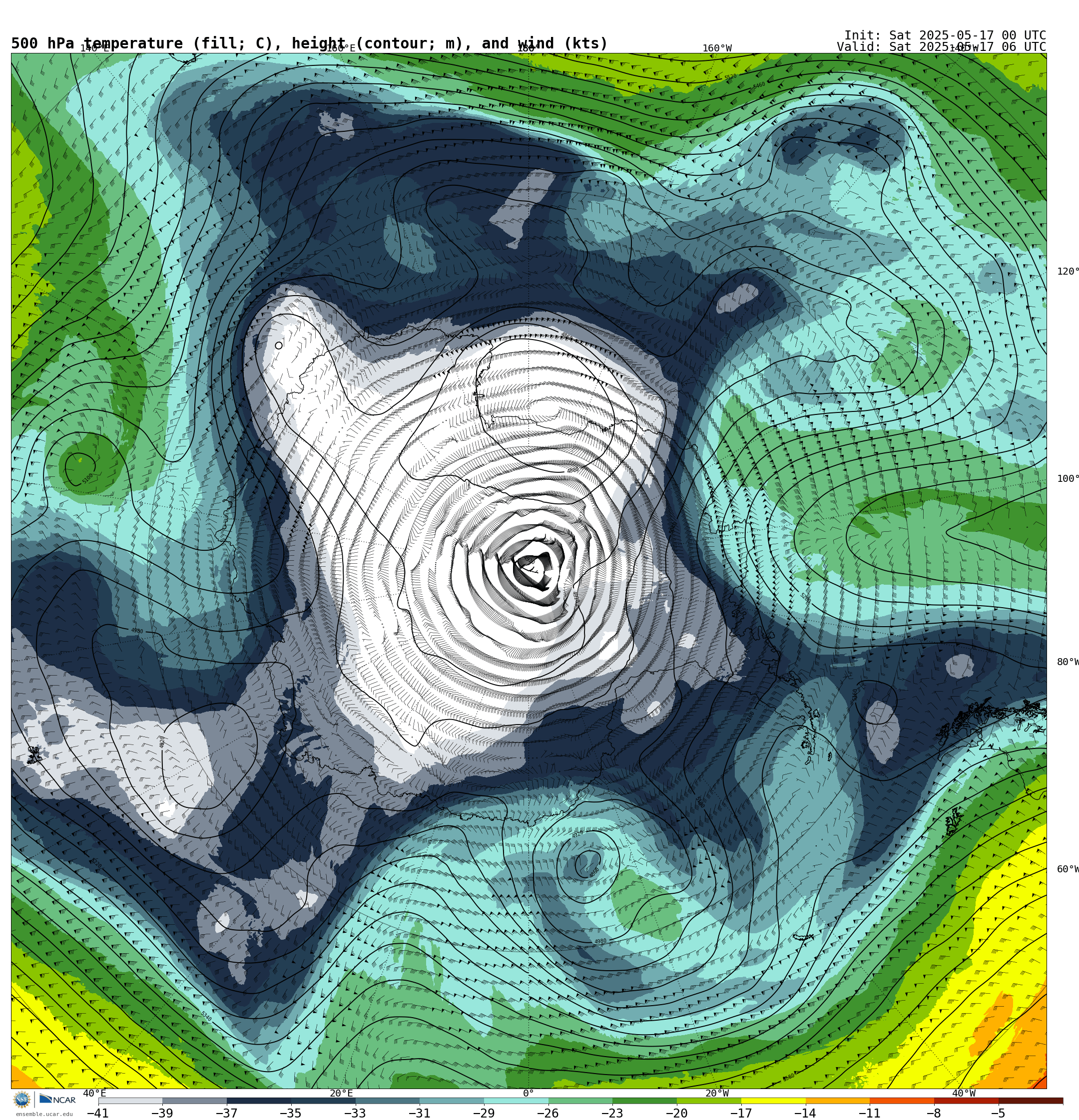This screenshot has width=1079, height=1120.
Task: Pick the dark blue swatch between -35 and -33
Action: pyautogui.click(x=323, y=1101)
